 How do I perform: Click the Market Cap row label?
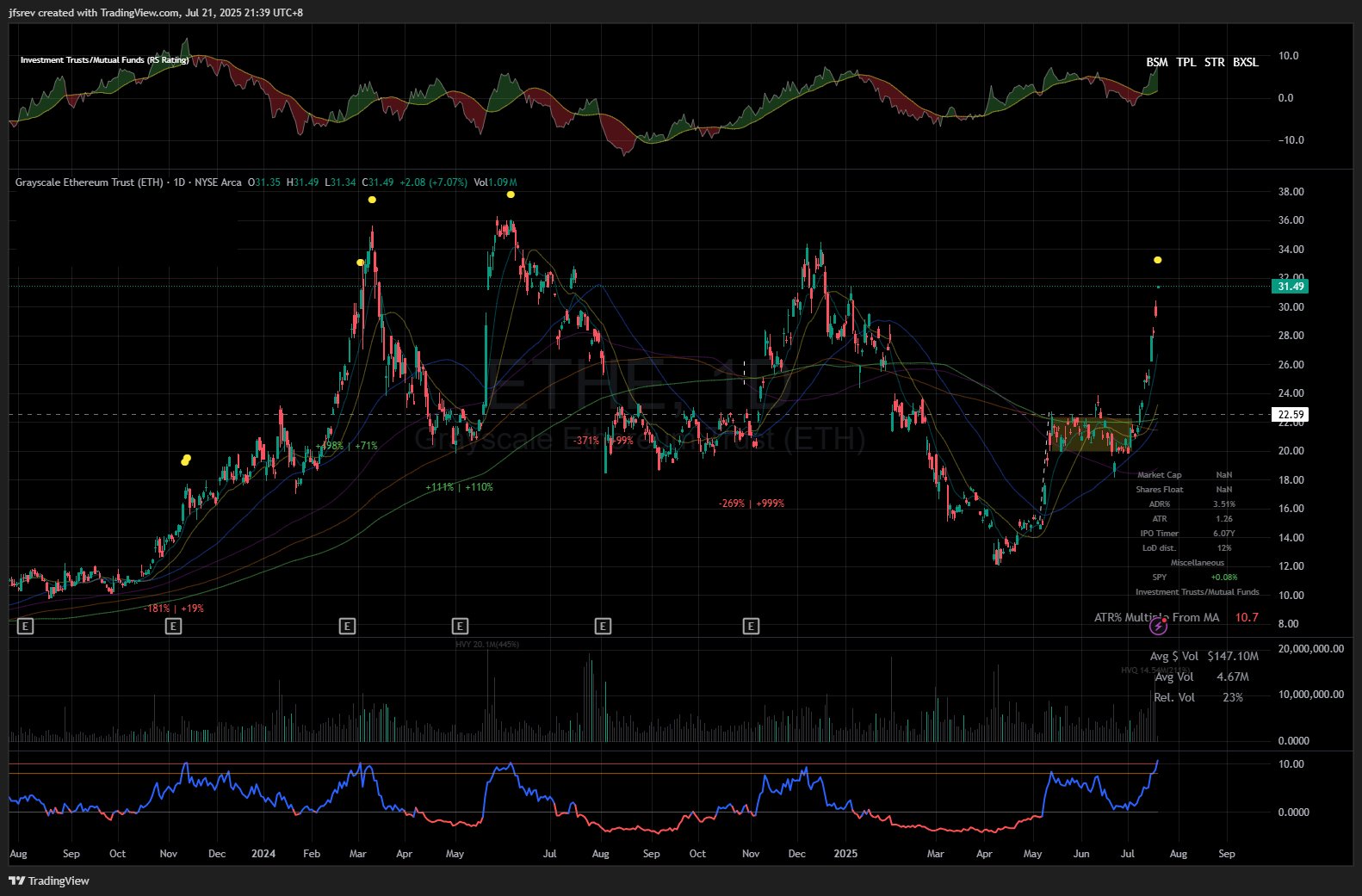pos(1159,475)
